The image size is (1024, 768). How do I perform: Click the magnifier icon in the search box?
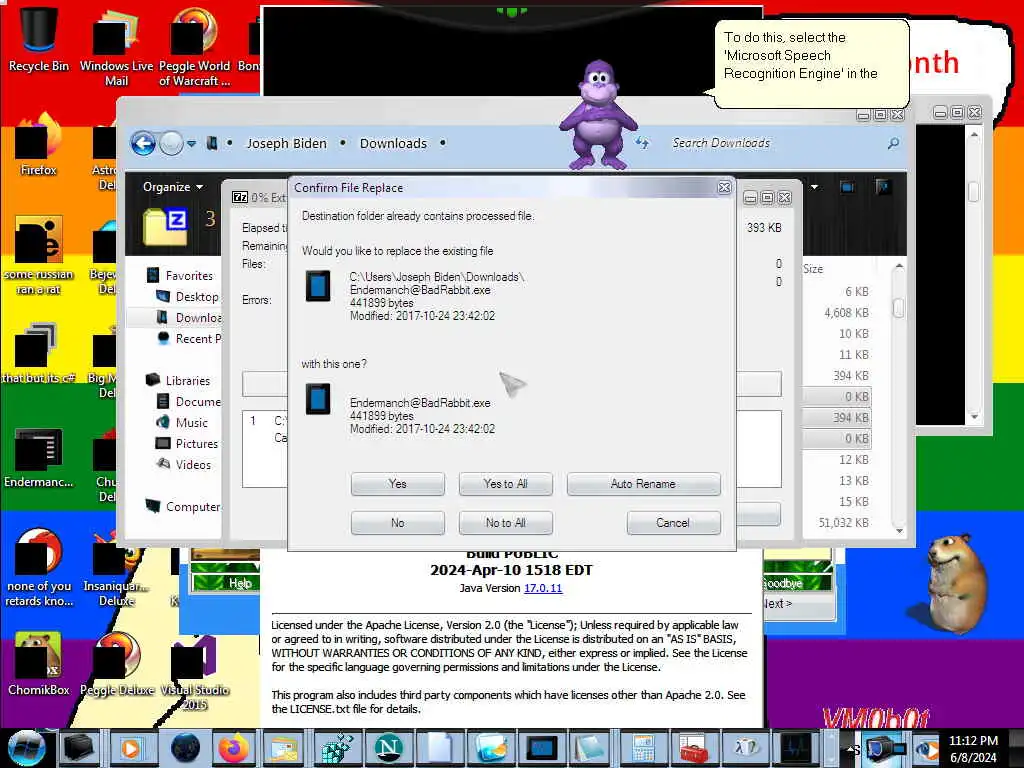point(893,143)
